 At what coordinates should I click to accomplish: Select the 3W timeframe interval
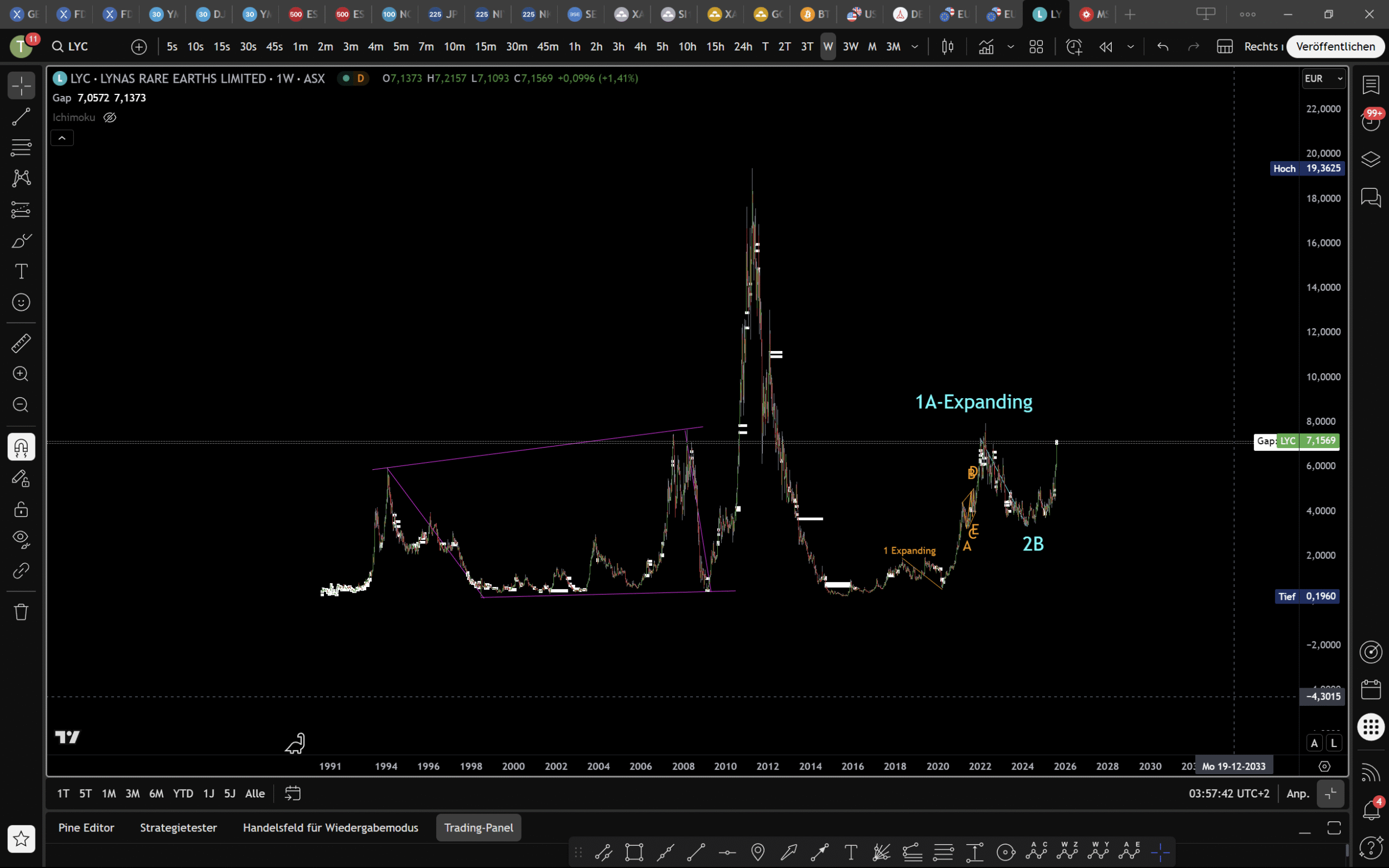pos(850,47)
